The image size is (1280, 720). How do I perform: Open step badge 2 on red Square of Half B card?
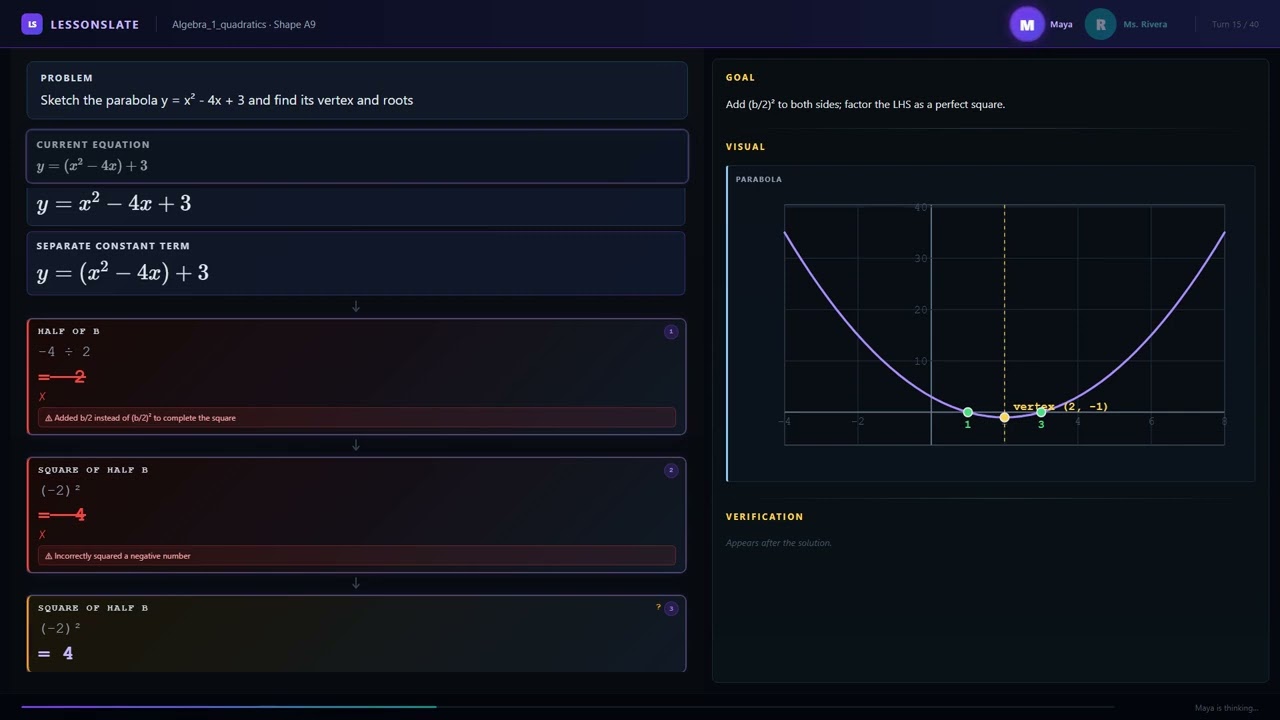click(671, 470)
